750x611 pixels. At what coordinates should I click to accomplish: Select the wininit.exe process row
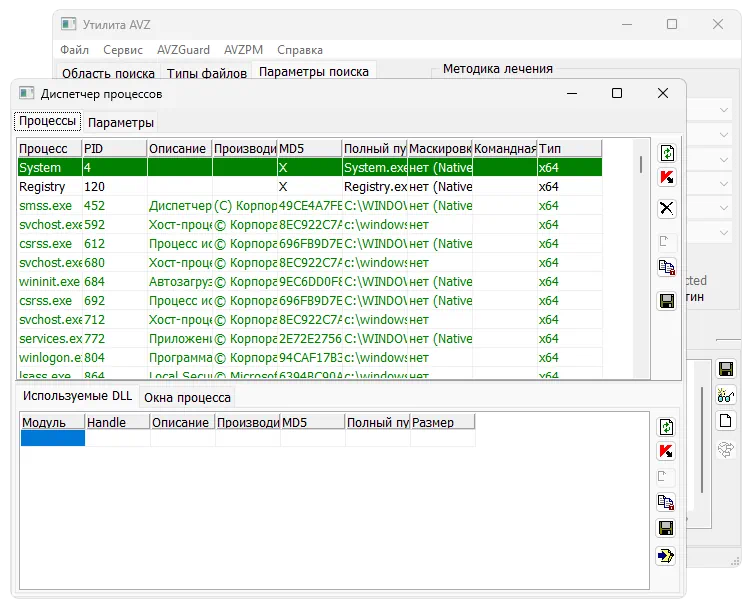[309, 282]
